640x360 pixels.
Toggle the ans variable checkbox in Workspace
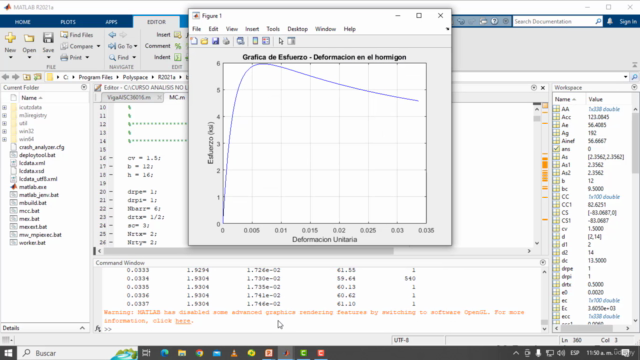click(556, 149)
